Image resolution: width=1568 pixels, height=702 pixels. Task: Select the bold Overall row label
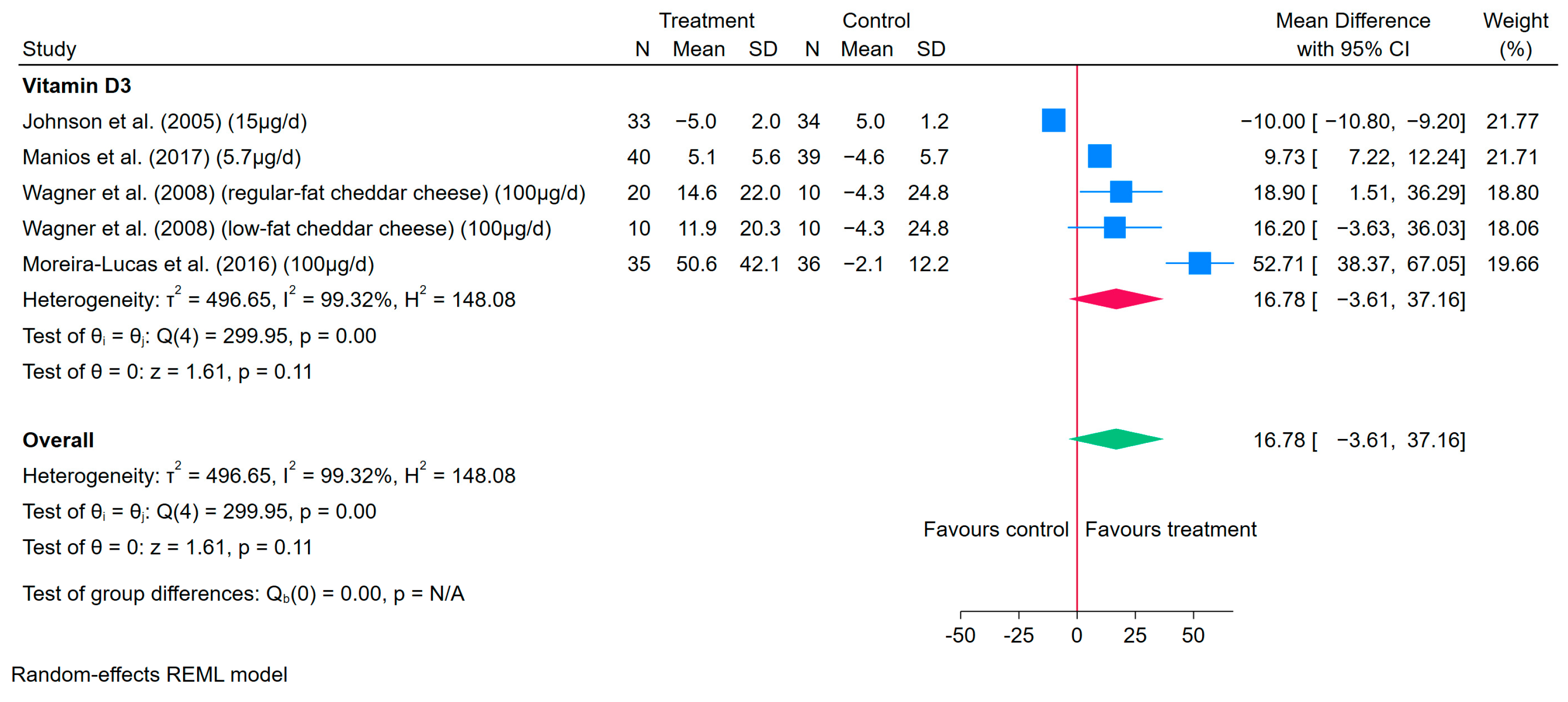pos(59,440)
